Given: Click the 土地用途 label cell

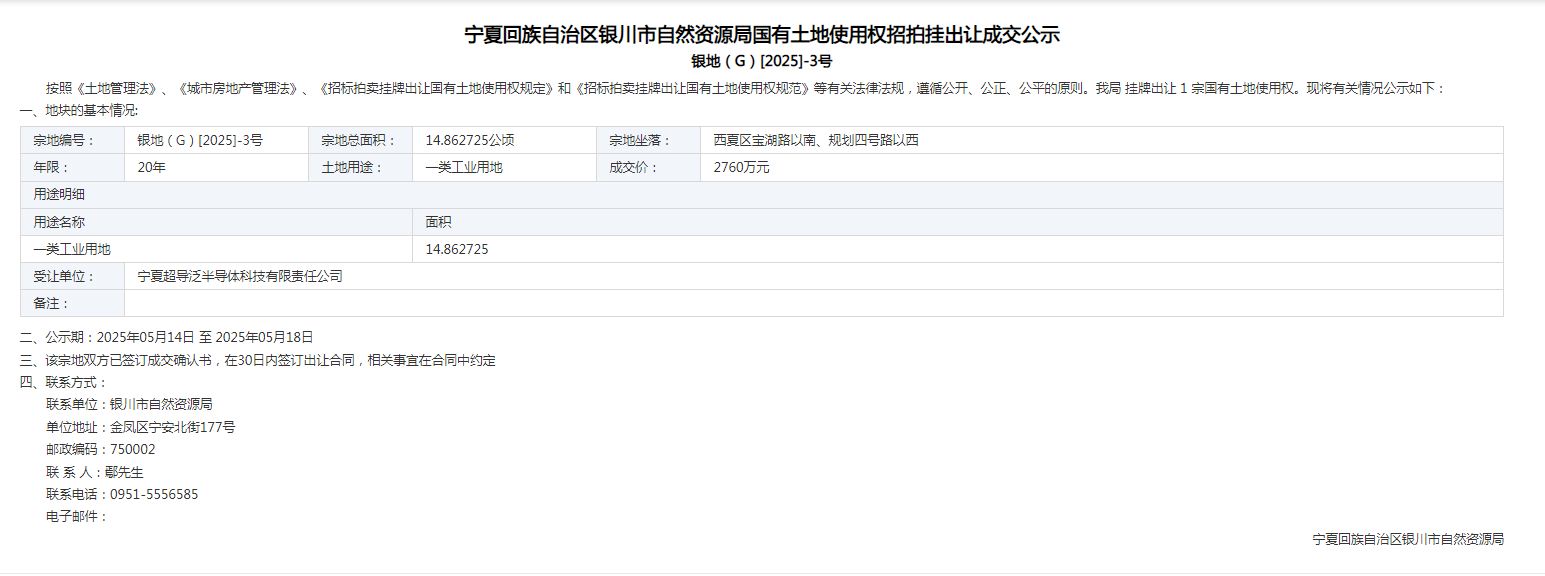Looking at the screenshot, I should click(x=360, y=167).
